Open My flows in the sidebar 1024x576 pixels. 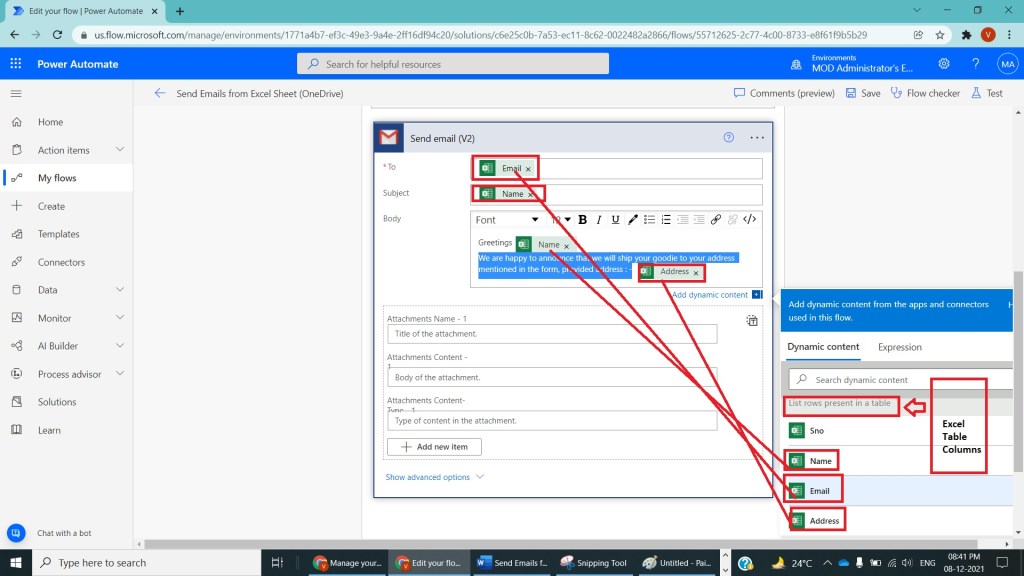pyautogui.click(x=57, y=178)
